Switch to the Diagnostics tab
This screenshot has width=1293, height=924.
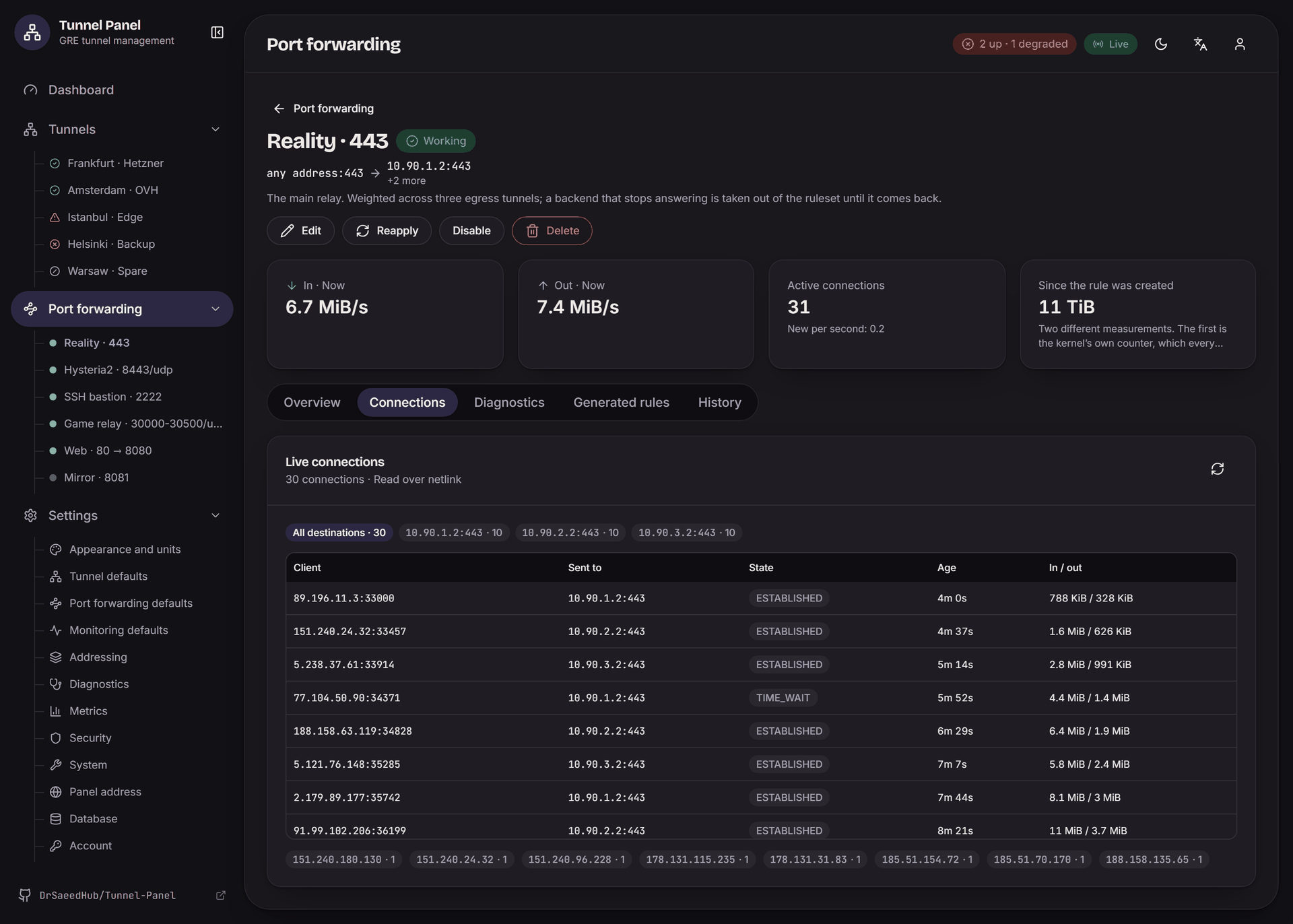509,402
